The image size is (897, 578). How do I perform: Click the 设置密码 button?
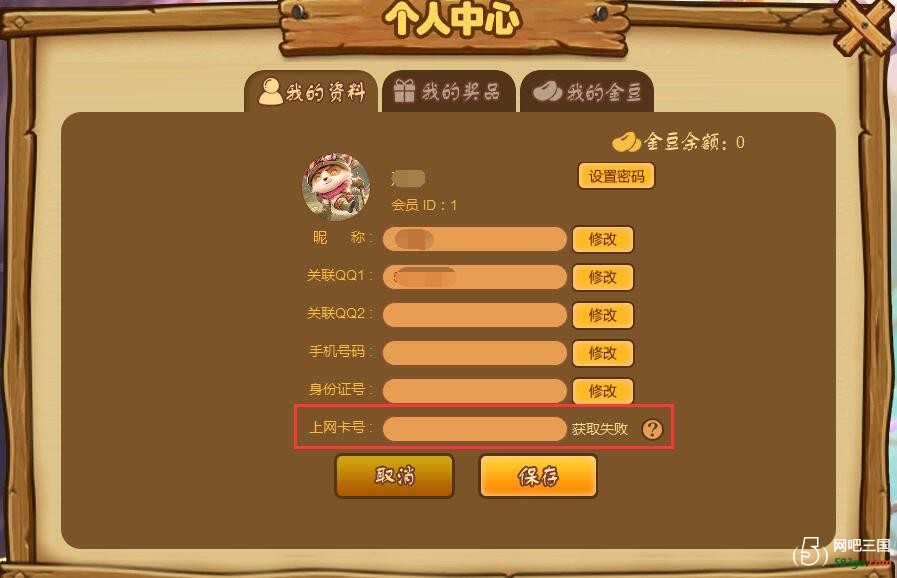pos(616,176)
